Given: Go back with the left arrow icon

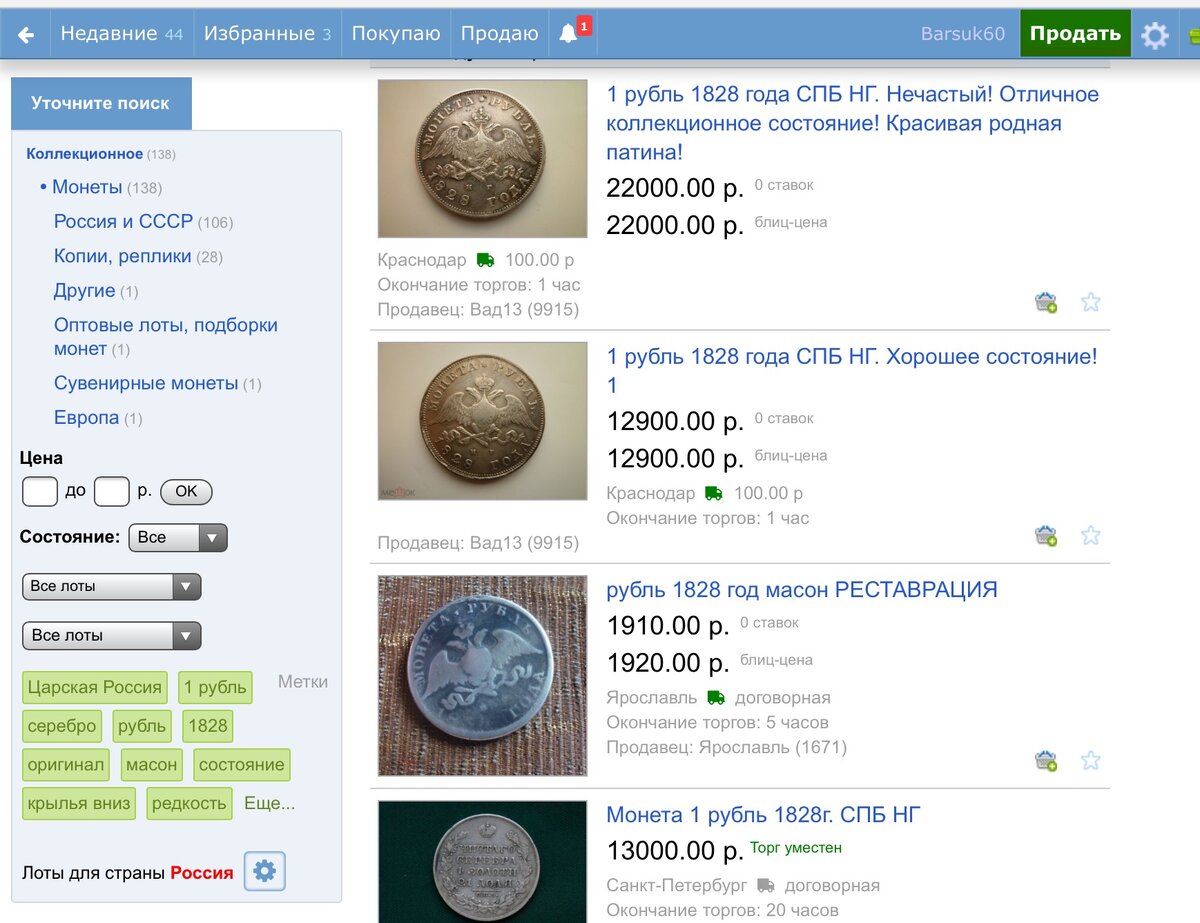Looking at the screenshot, I should pyautogui.click(x=26, y=35).
